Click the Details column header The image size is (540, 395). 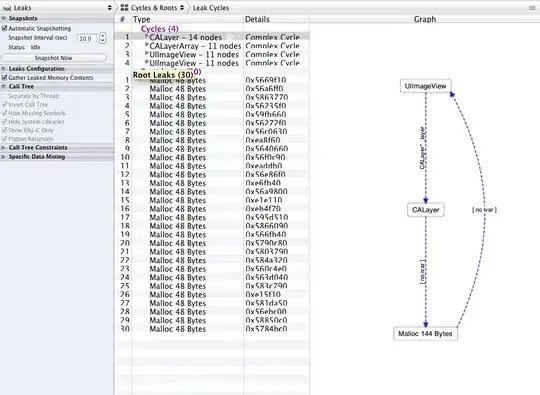click(x=277, y=19)
